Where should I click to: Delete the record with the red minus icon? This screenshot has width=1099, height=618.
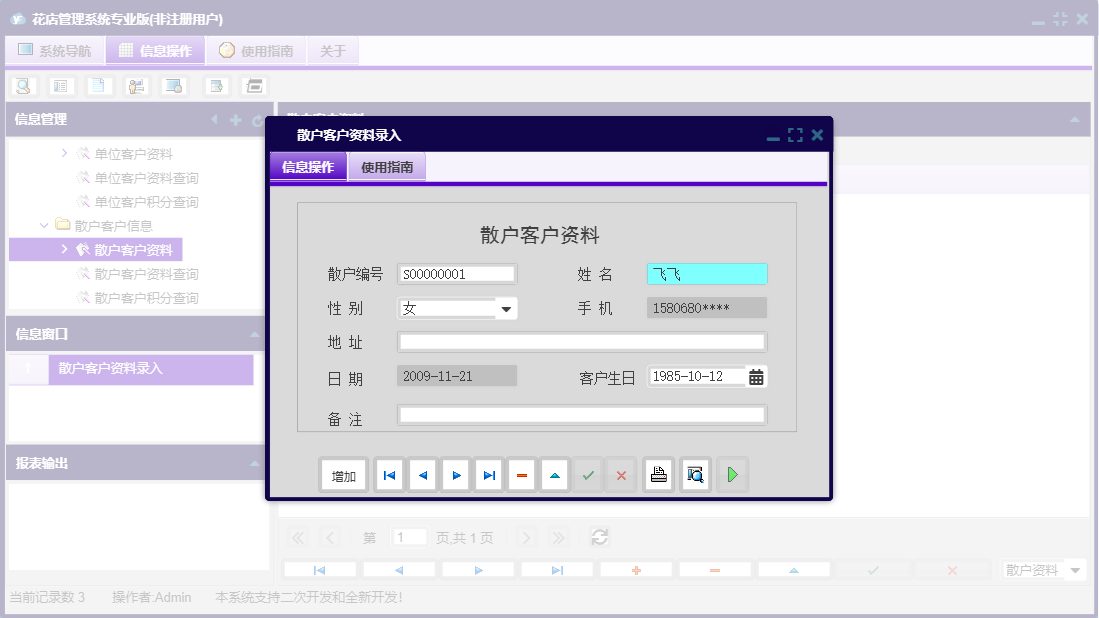click(x=522, y=475)
